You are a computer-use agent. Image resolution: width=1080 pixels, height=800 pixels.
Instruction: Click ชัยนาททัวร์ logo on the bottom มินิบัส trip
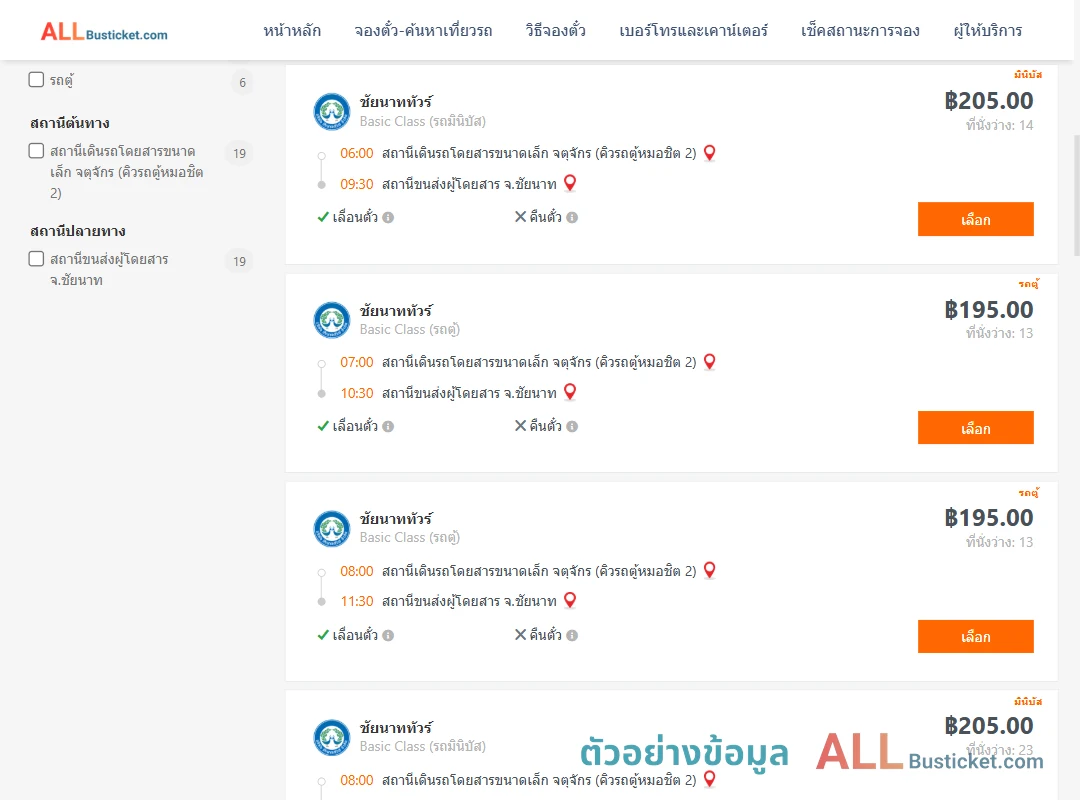(x=332, y=737)
